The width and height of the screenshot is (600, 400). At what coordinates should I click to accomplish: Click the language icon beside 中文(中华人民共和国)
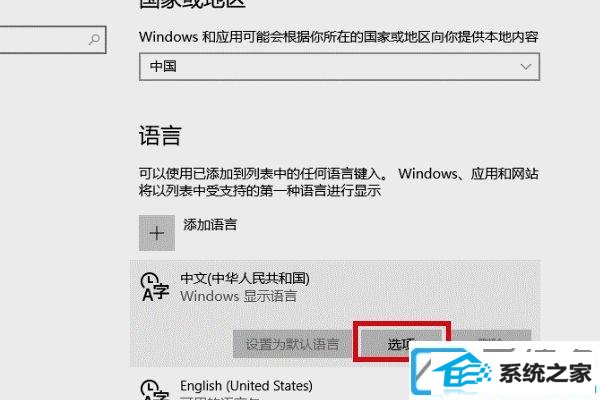[154, 287]
